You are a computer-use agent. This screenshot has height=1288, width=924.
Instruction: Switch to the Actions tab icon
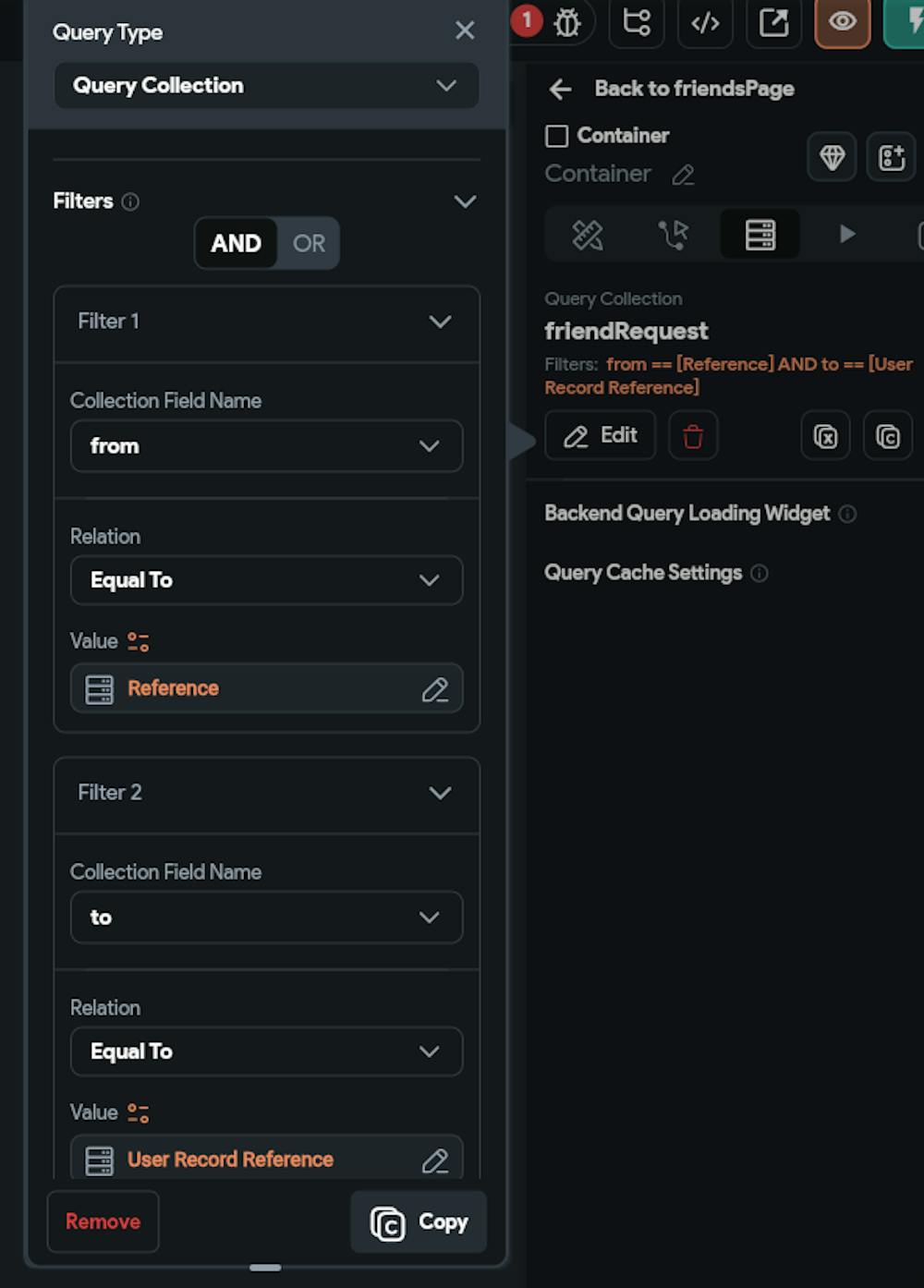[x=673, y=235]
